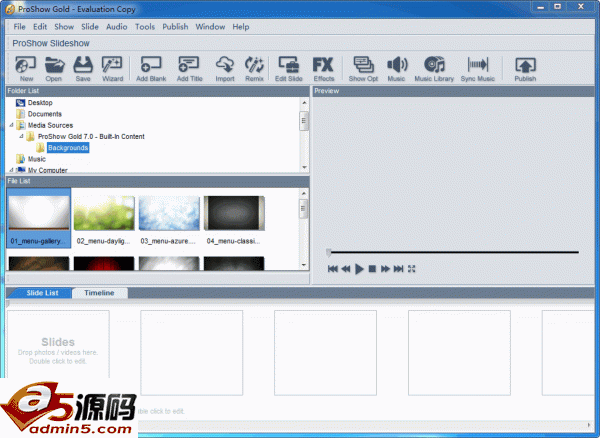Click File List scroll up arrow
Viewport: 600px width, 438px height.
click(304, 194)
